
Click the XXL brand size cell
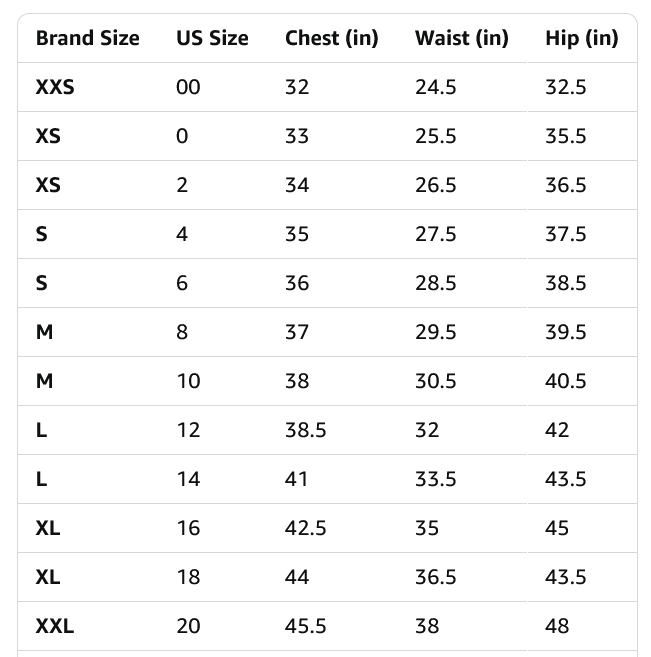55,627
